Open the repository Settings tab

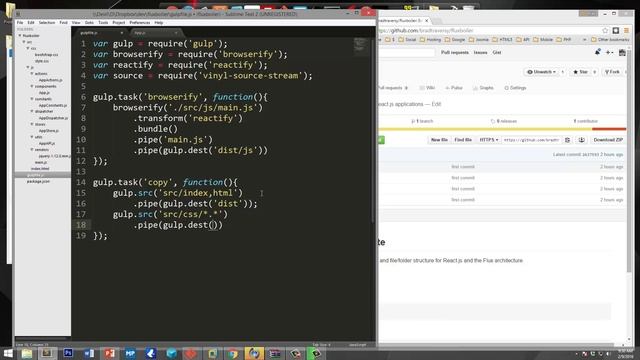coord(515,88)
